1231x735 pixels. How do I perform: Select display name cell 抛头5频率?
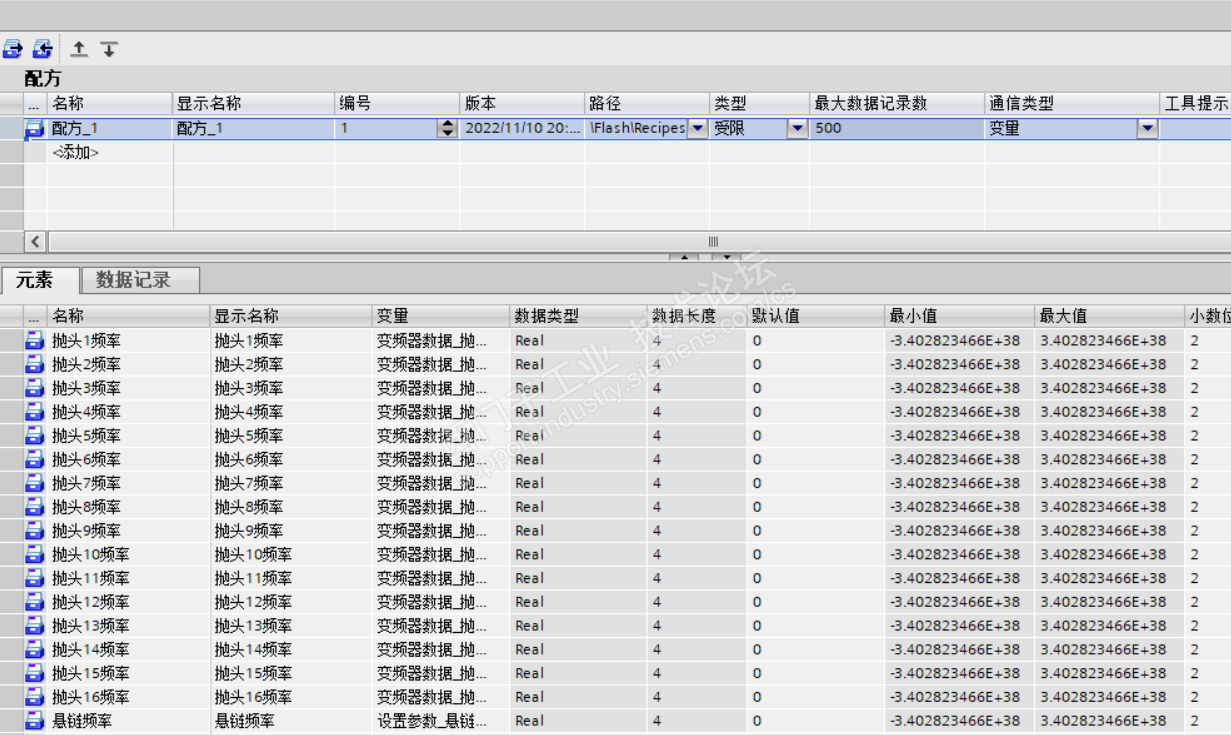coord(291,435)
